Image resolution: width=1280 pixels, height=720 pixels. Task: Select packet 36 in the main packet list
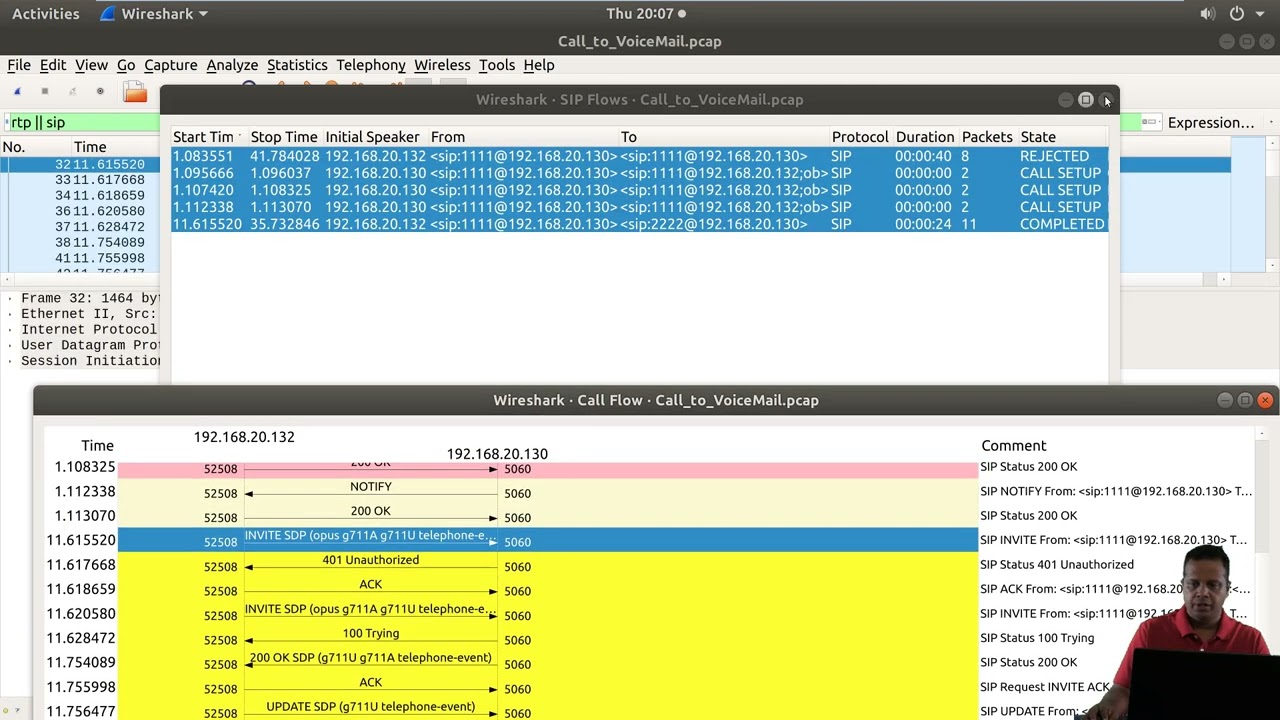tap(80, 211)
